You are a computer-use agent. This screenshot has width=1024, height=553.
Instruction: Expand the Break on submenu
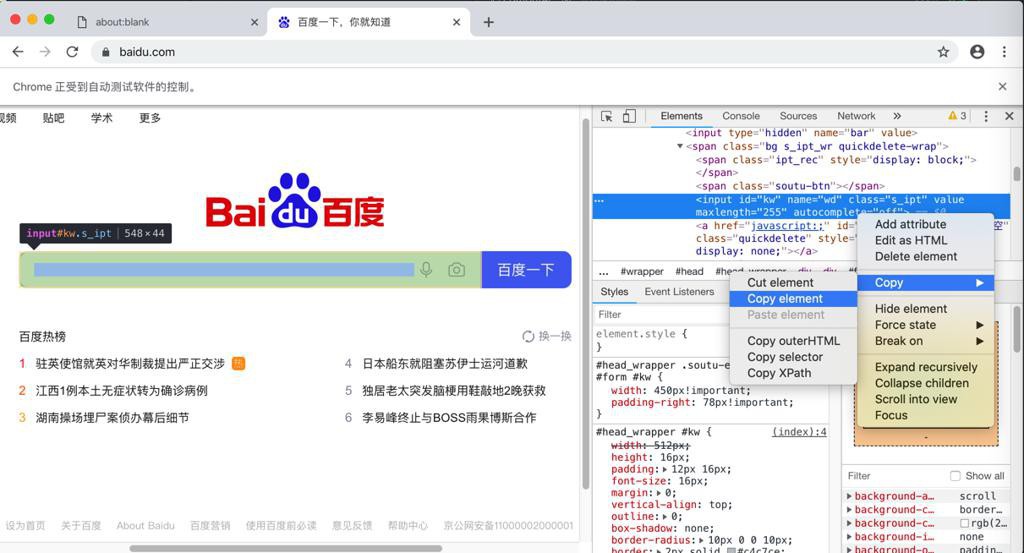[x=925, y=341]
